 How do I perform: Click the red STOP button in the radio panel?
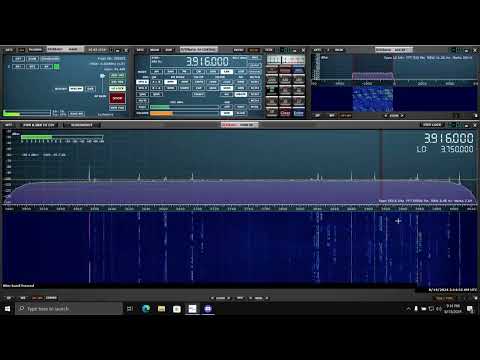[x=117, y=98]
